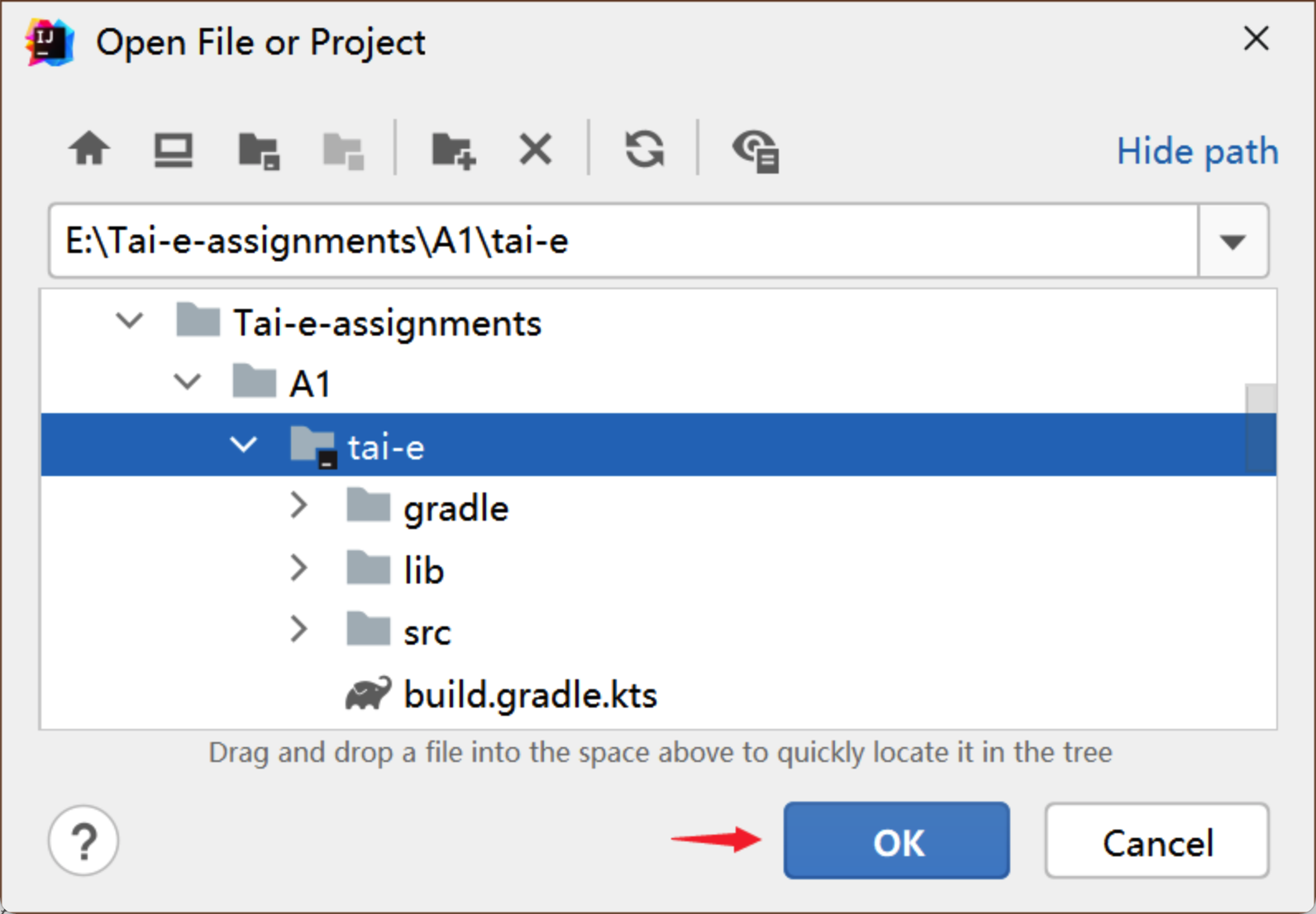Viewport: 1316px width, 914px height.
Task: Select the Project directory toolbar icon
Action: (259, 150)
